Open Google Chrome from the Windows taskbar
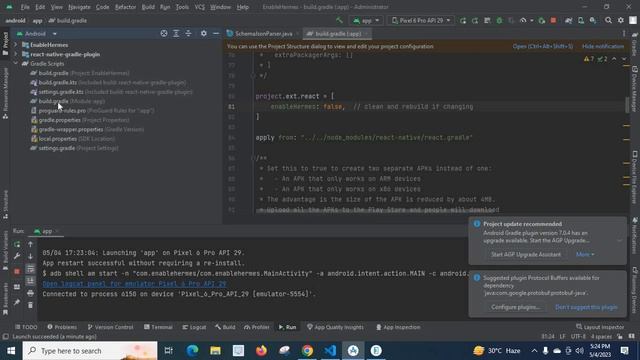This screenshot has width=640, height=360. [307, 351]
